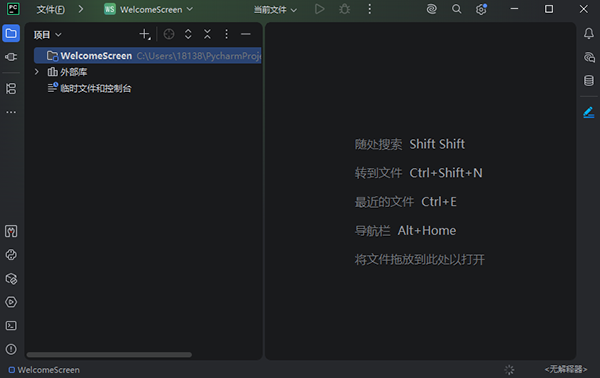Click WelcomeScreen breadcrumb in status bar
Image resolution: width=600 pixels, height=378 pixels.
click(44, 370)
